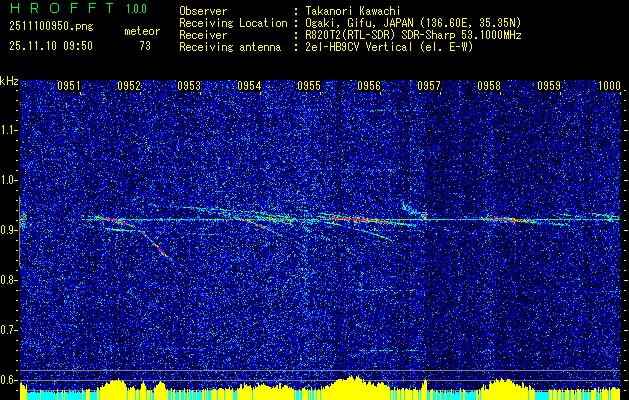Click the 0956 time marker
Viewport: 629px width, 400px height.
369,85
